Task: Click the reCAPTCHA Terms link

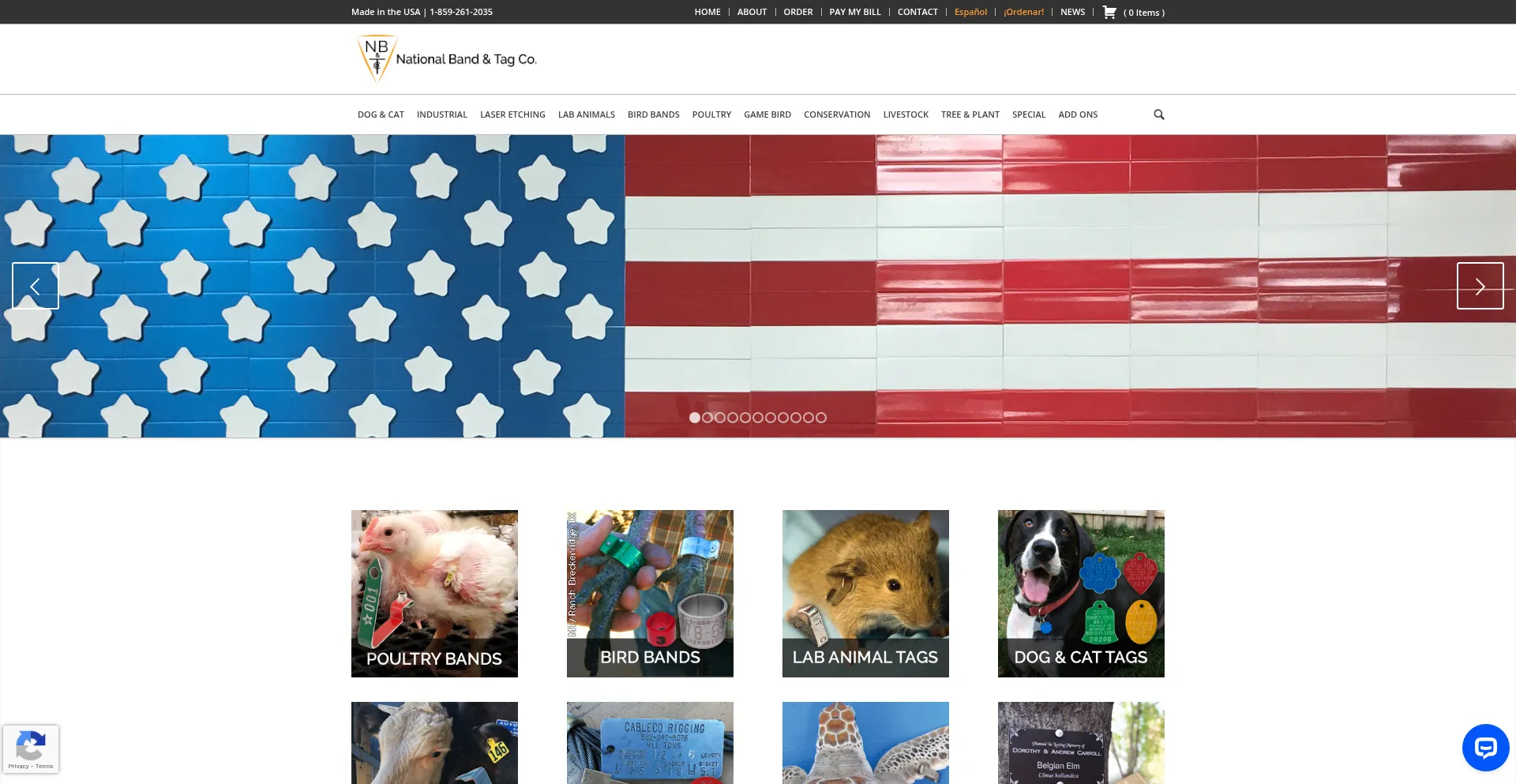Action: [44, 766]
